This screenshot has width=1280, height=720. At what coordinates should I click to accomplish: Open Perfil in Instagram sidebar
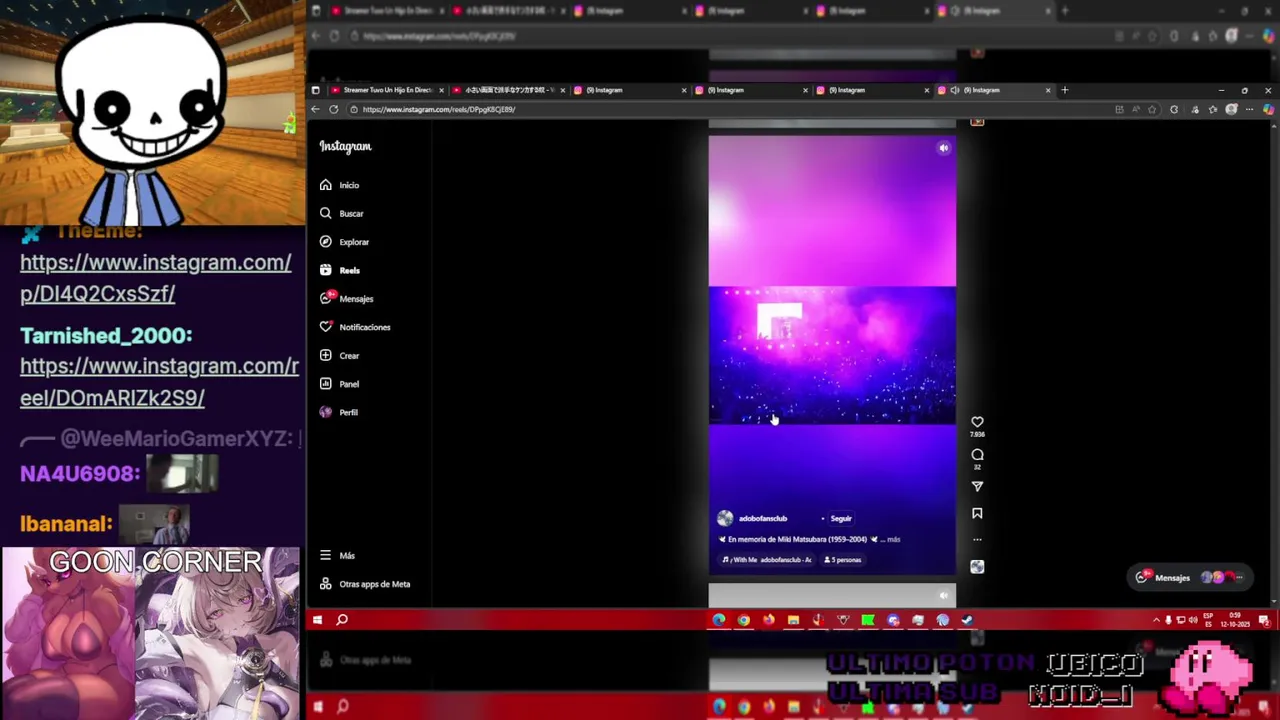339,412
